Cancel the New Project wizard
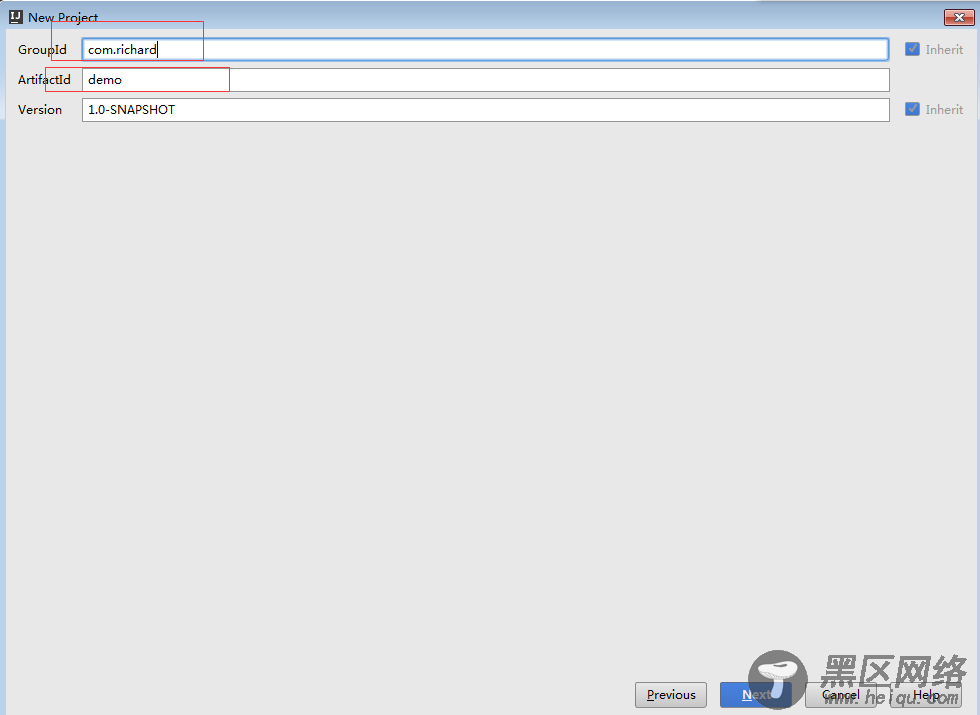 841,694
